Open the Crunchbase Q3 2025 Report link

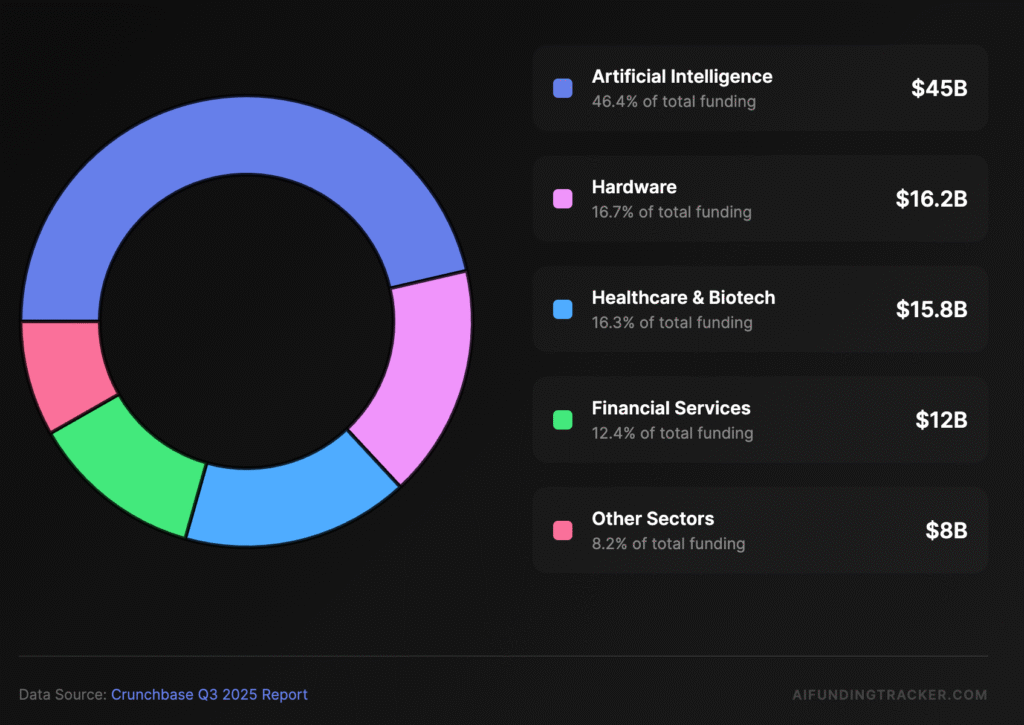pyautogui.click(x=209, y=694)
